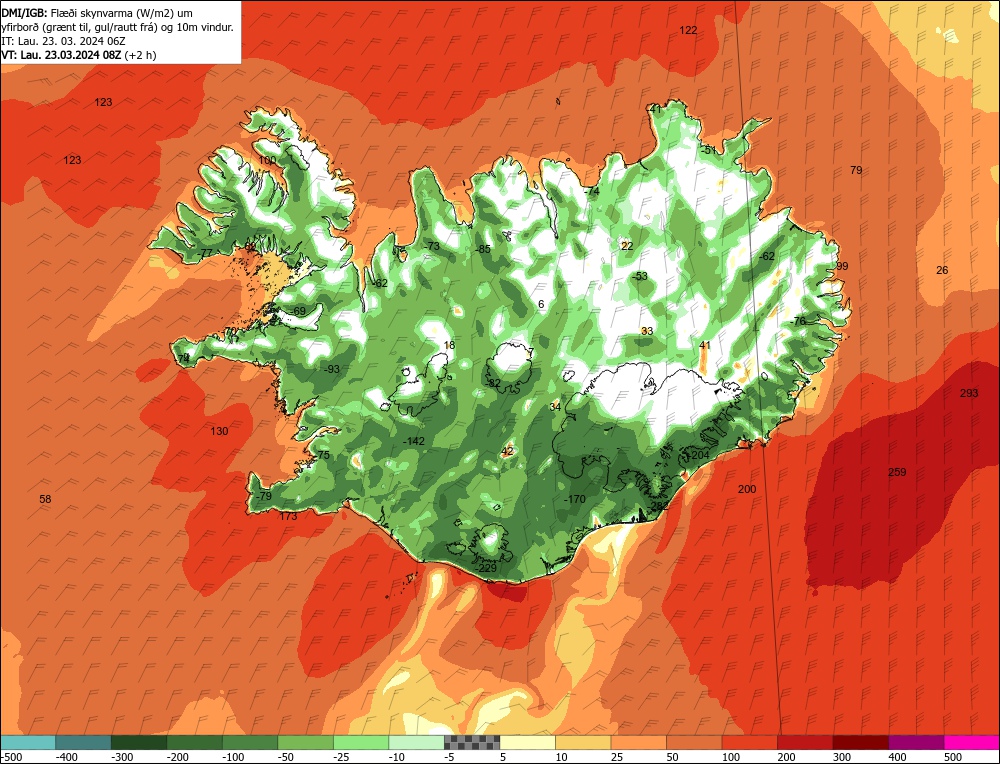Click the orange legend swatch between 50 and 100
The image size is (1000, 764).
[694, 742]
